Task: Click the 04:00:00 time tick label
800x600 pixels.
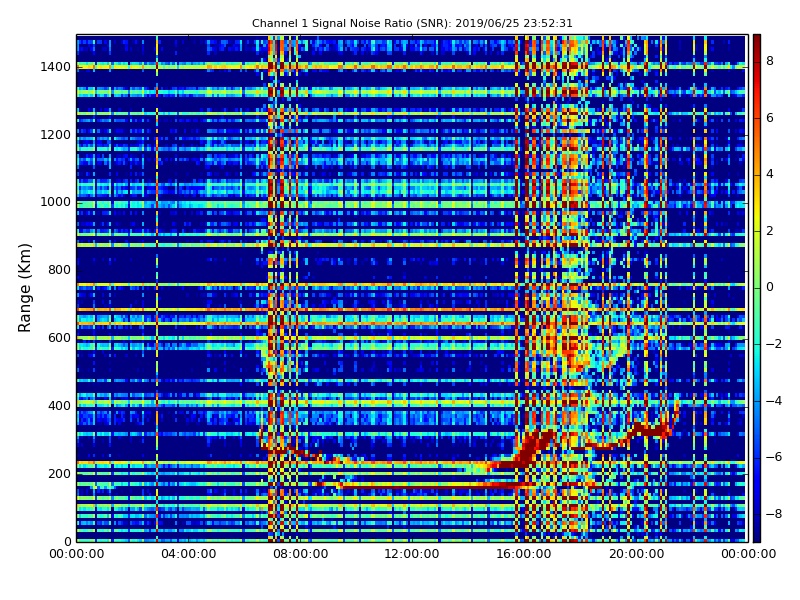Action: (x=188, y=554)
